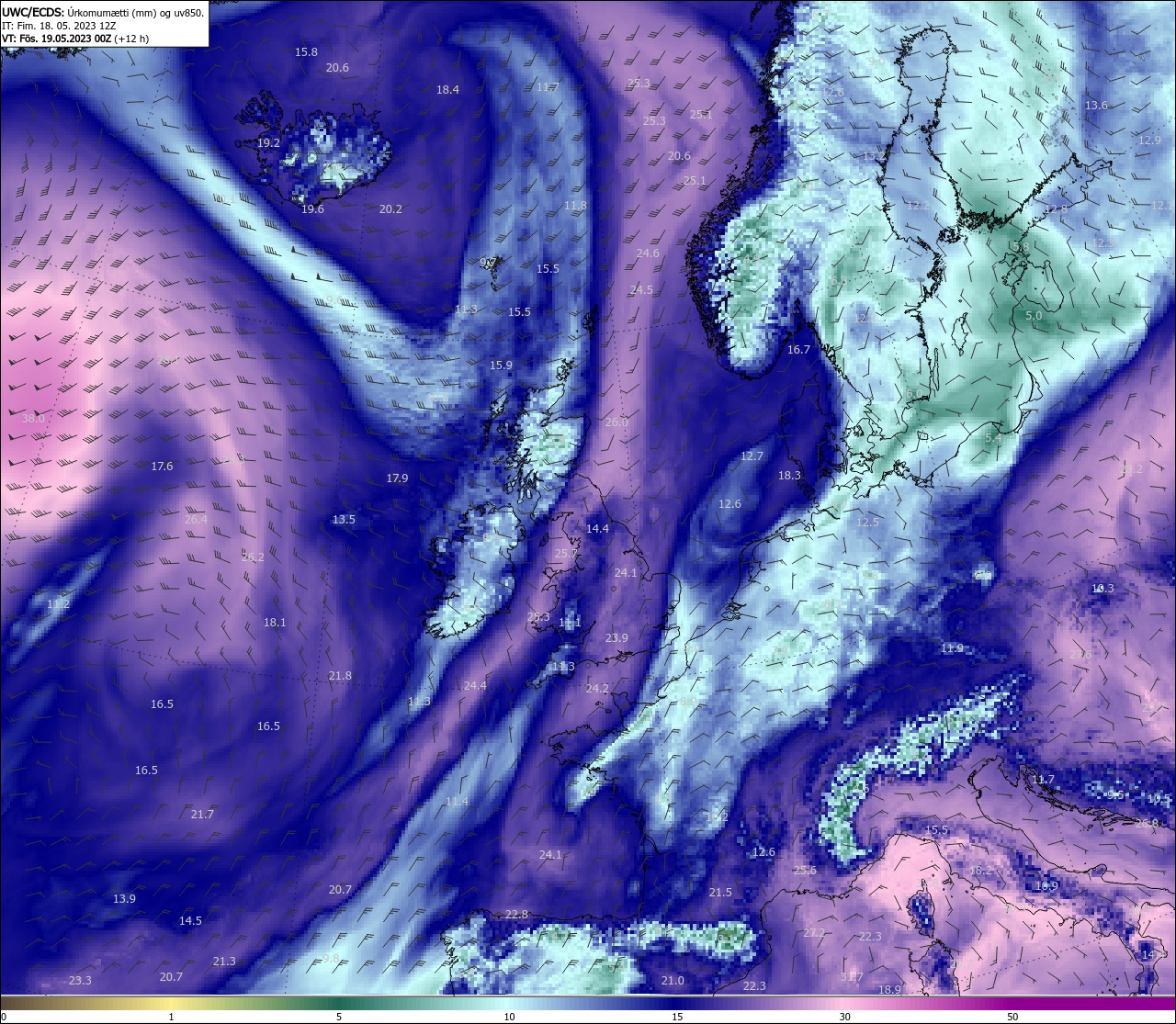This screenshot has height=1024, width=1176.
Task: Click the 22.8 value north of Spain
Action: coord(516,915)
